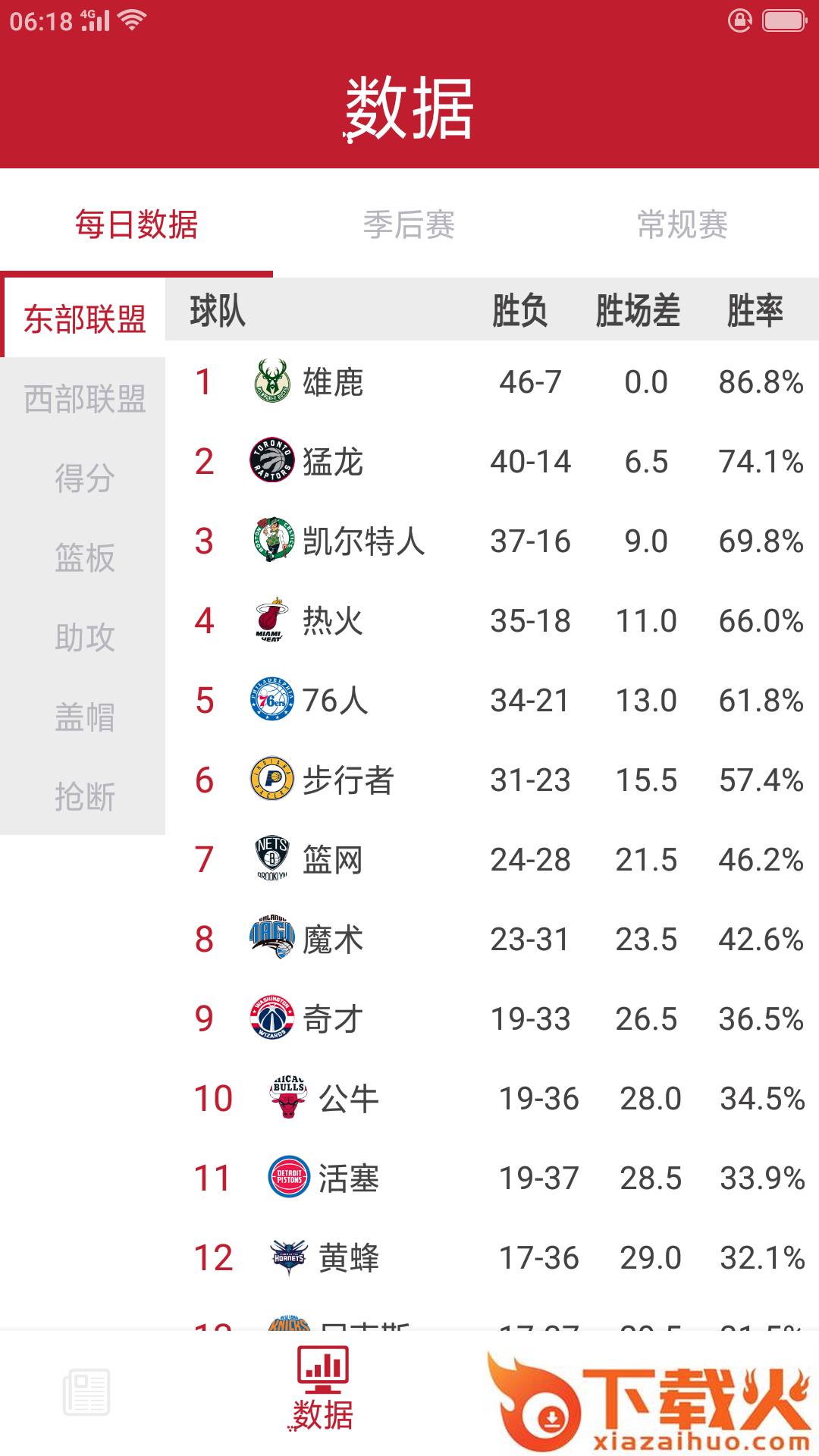The height and width of the screenshot is (1456, 819).
Task: Open the news icon in bottom bar
Action: 86,1392
